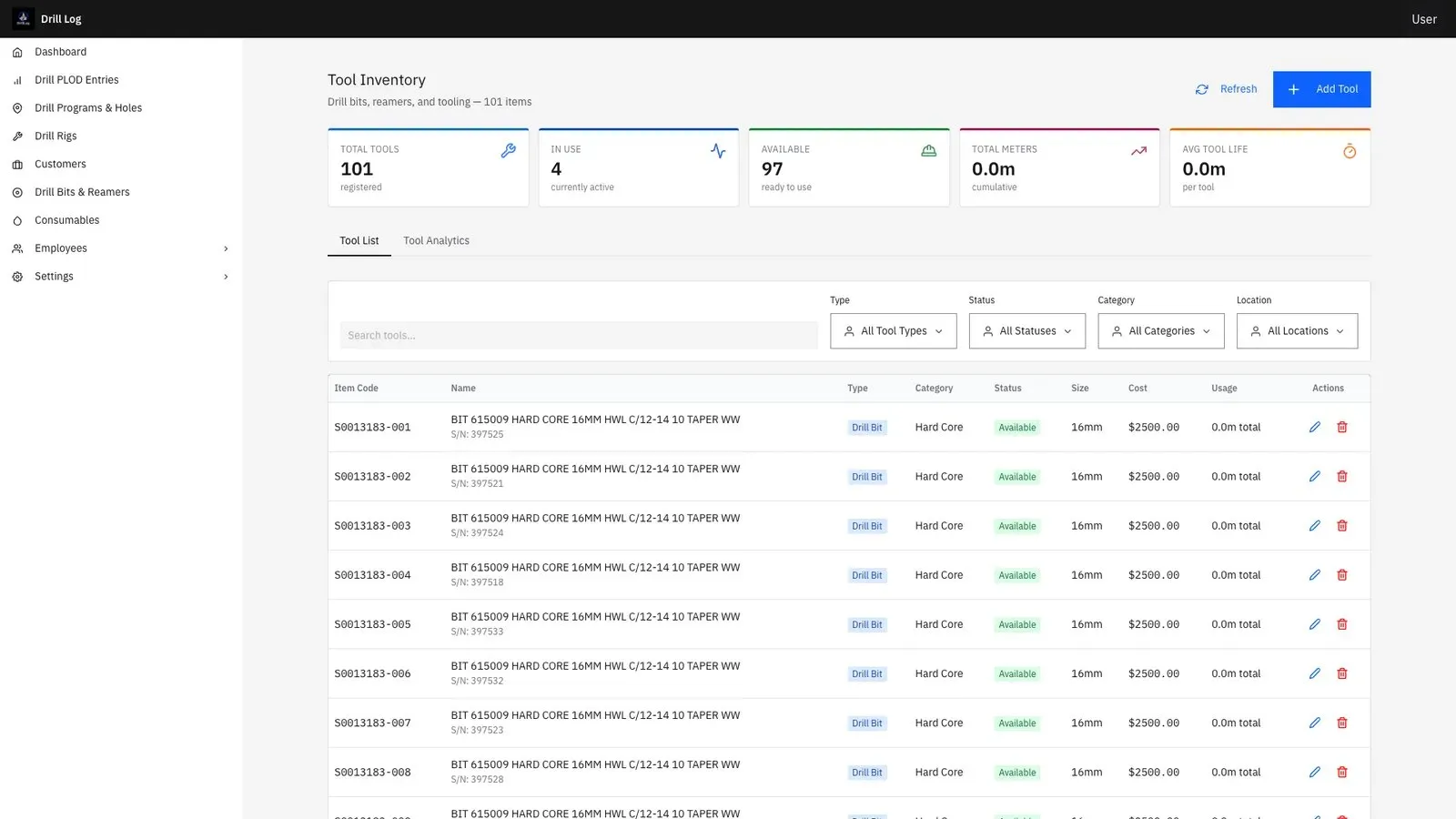Screen dimensions: 1456x819
Task: Select the Tool List tab
Action: coord(359,241)
